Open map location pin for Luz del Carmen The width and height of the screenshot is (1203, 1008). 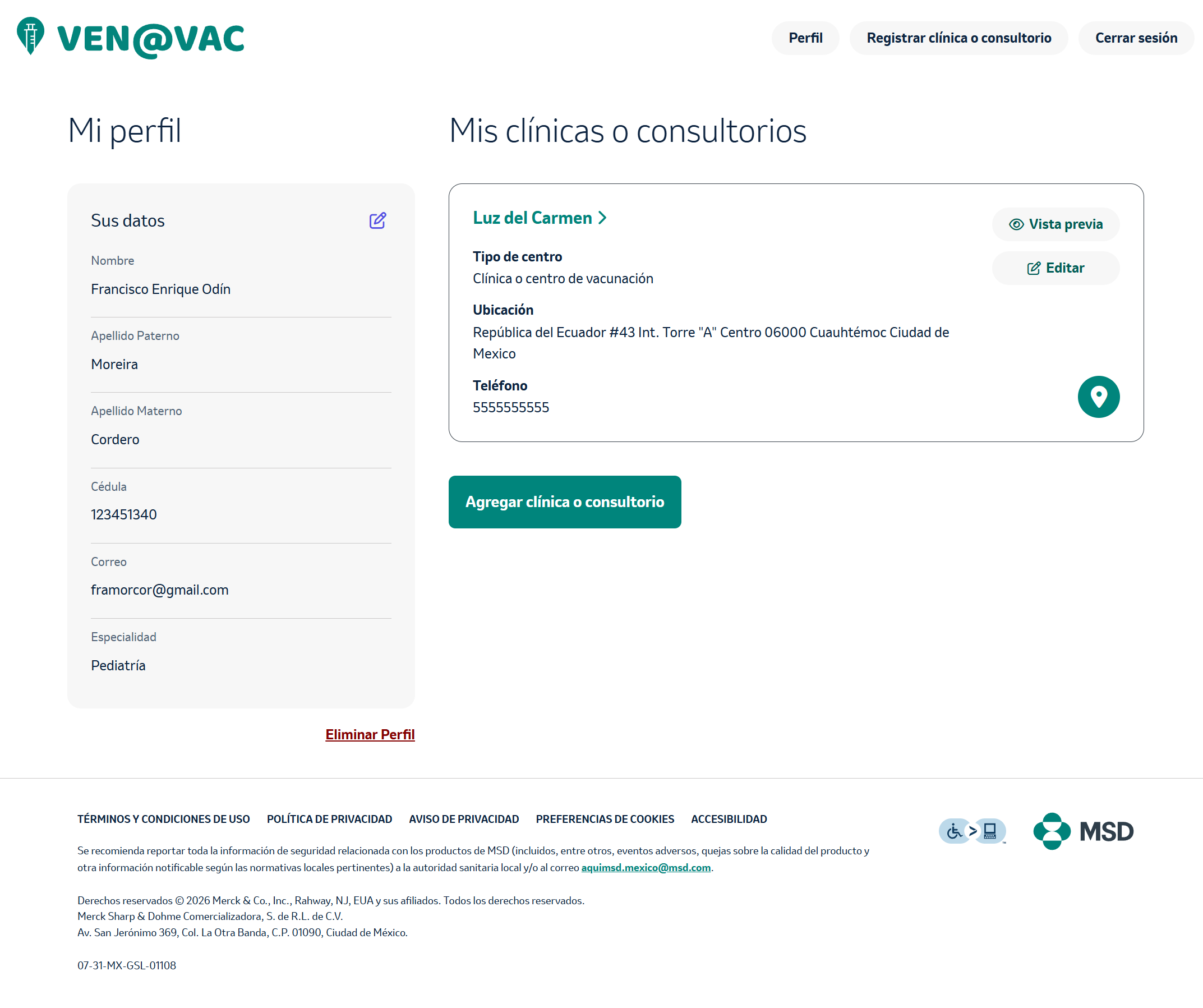[1098, 397]
